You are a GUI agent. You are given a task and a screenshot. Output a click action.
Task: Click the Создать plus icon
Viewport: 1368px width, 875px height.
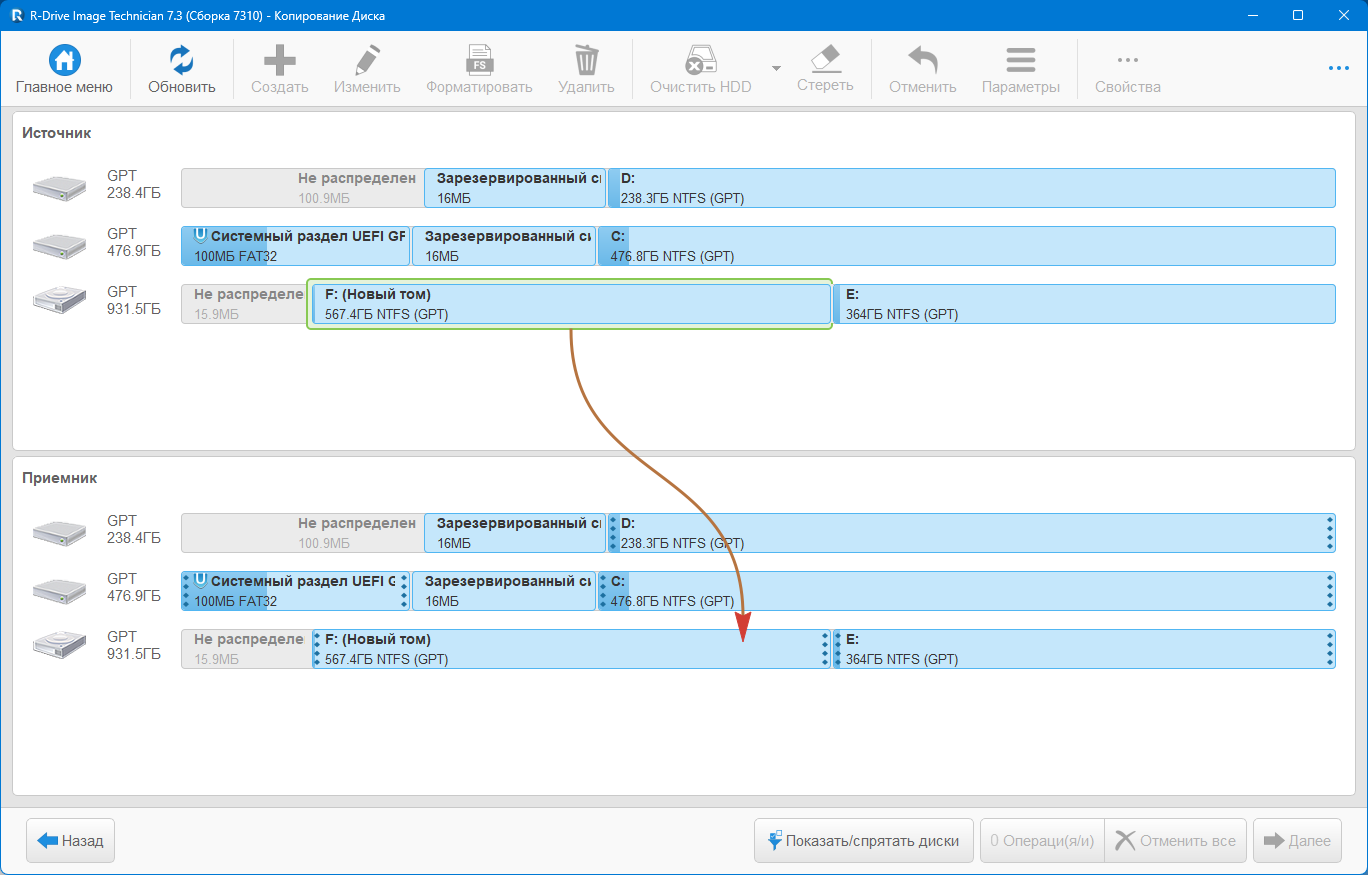point(279,61)
